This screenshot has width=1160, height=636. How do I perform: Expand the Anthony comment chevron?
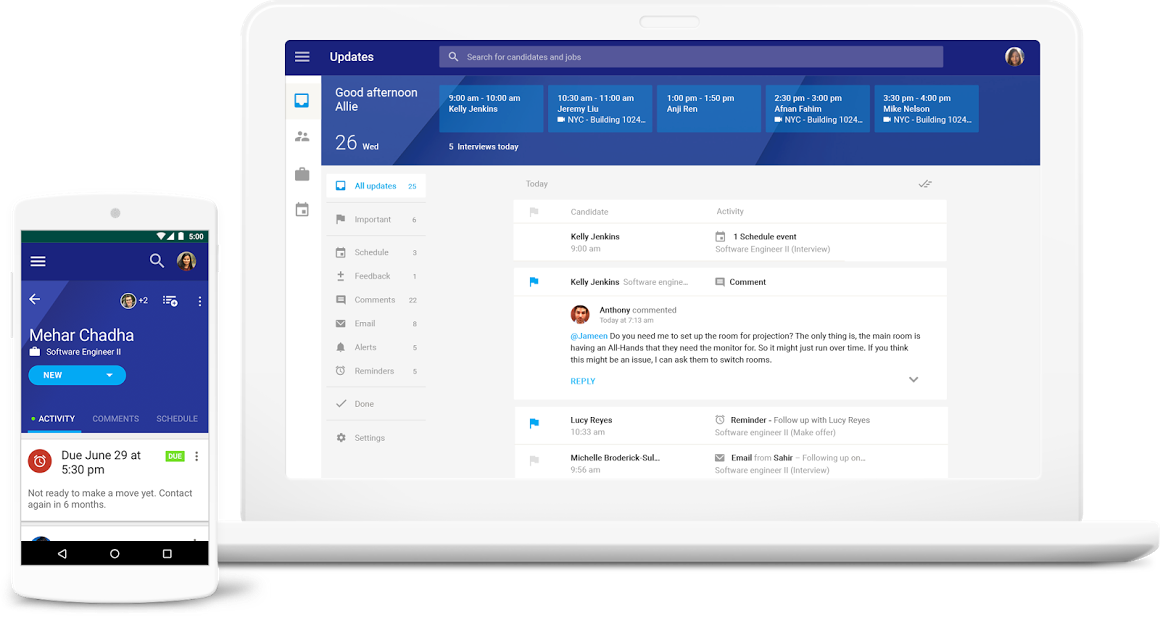[914, 379]
